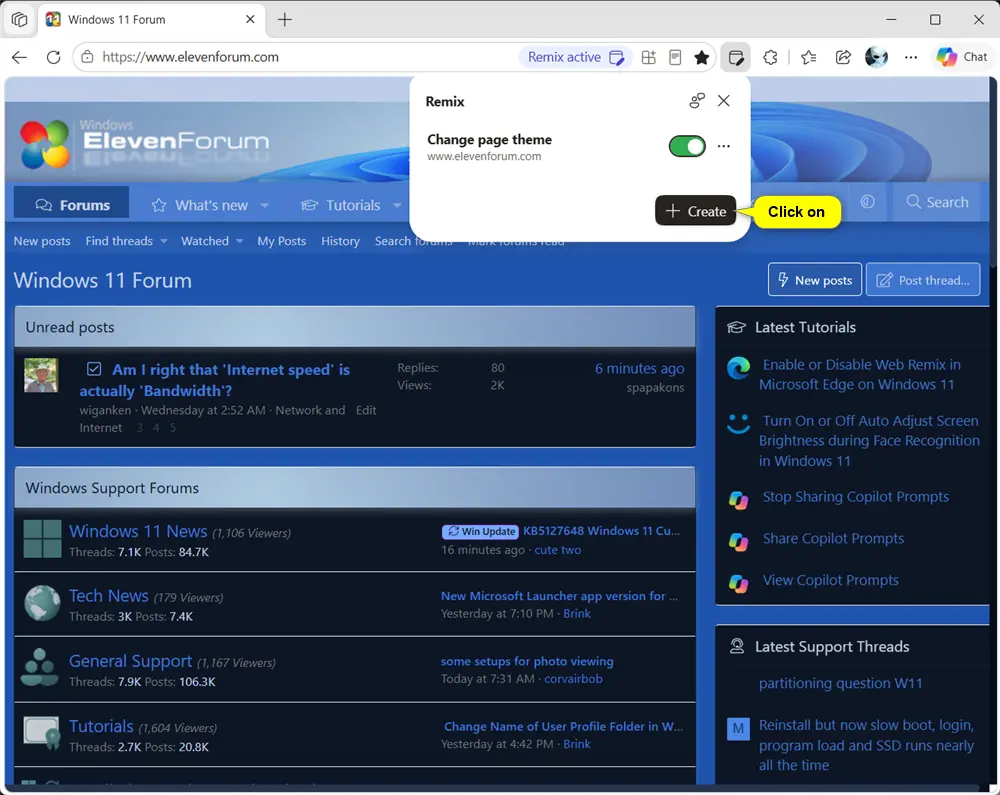
Task: Click Tech News globe icon
Action: pos(42,603)
